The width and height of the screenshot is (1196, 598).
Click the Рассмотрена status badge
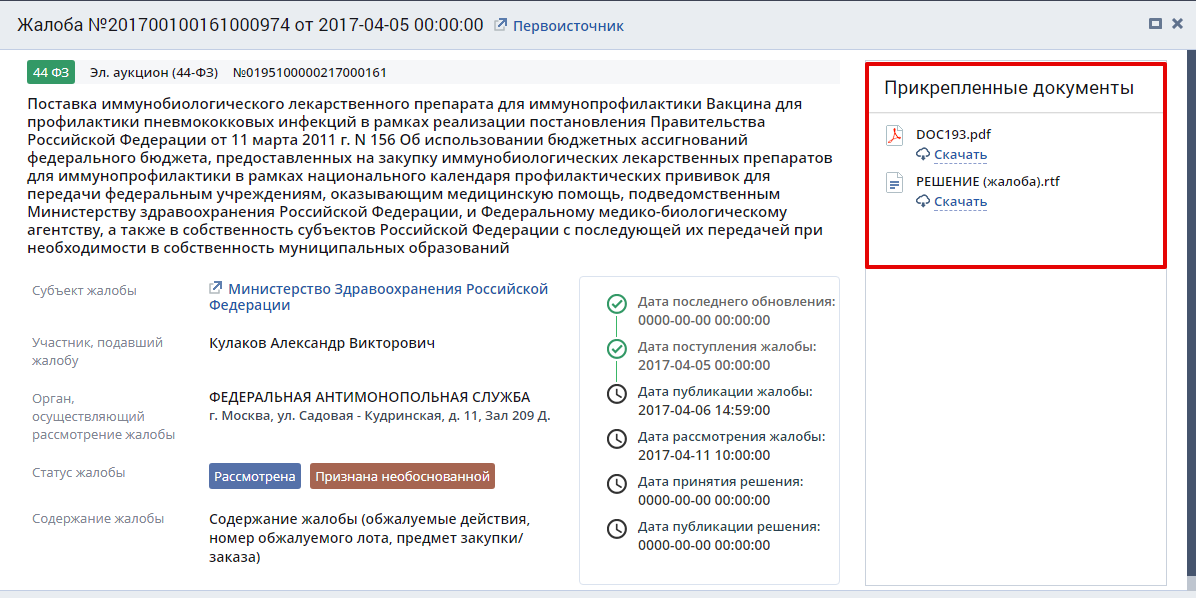(255, 476)
